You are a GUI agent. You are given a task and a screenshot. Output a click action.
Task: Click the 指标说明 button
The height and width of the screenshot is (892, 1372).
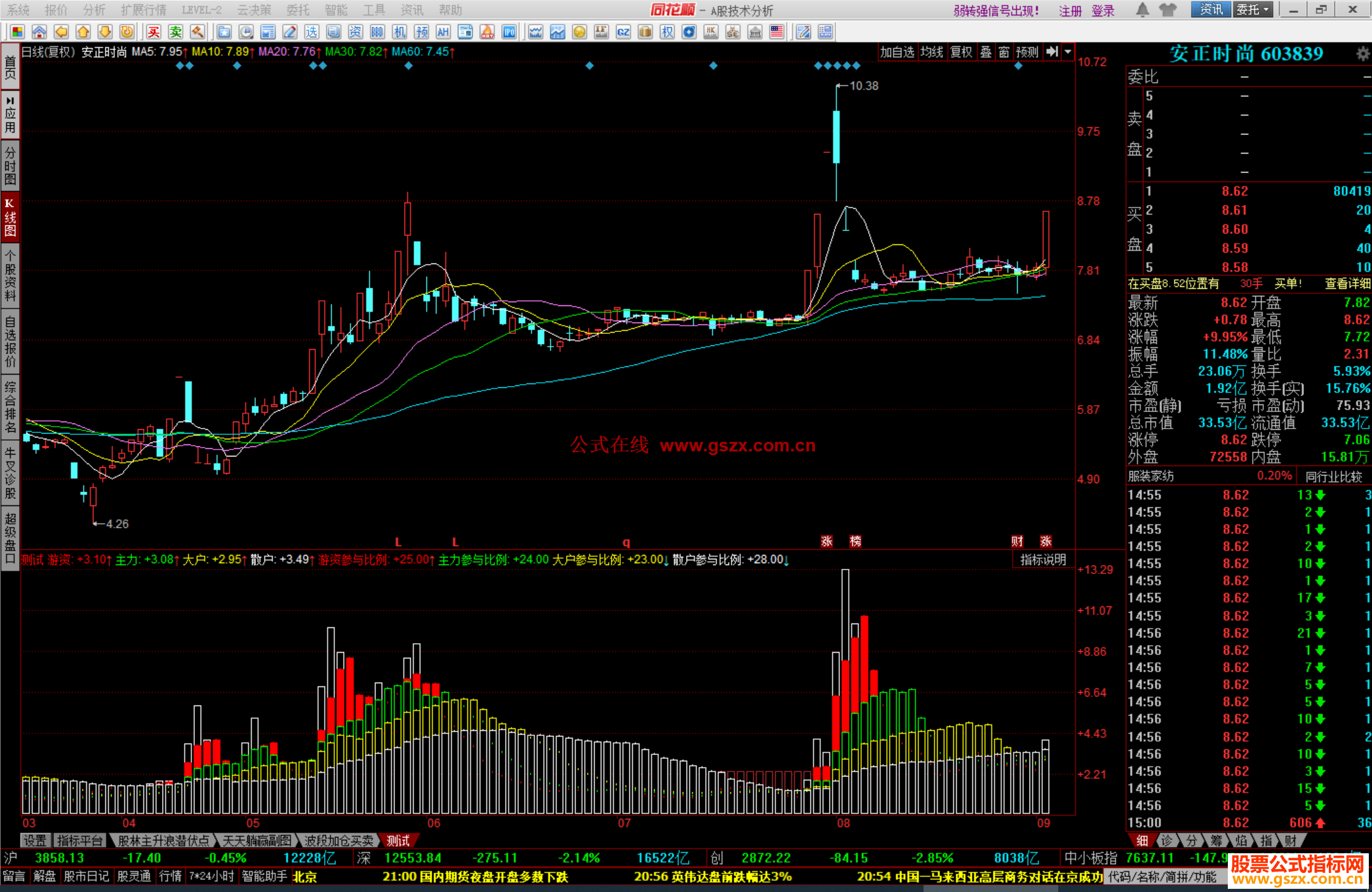click(1043, 559)
